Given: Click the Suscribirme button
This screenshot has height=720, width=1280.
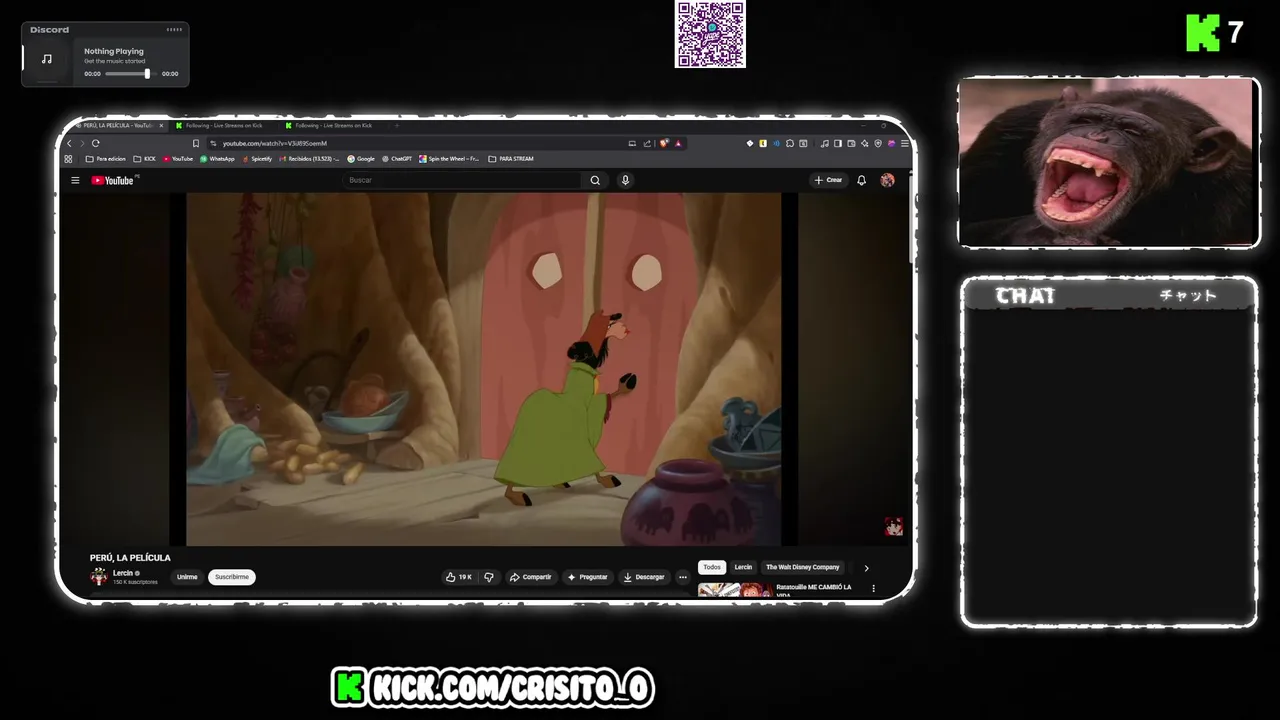Looking at the screenshot, I should coord(232,577).
